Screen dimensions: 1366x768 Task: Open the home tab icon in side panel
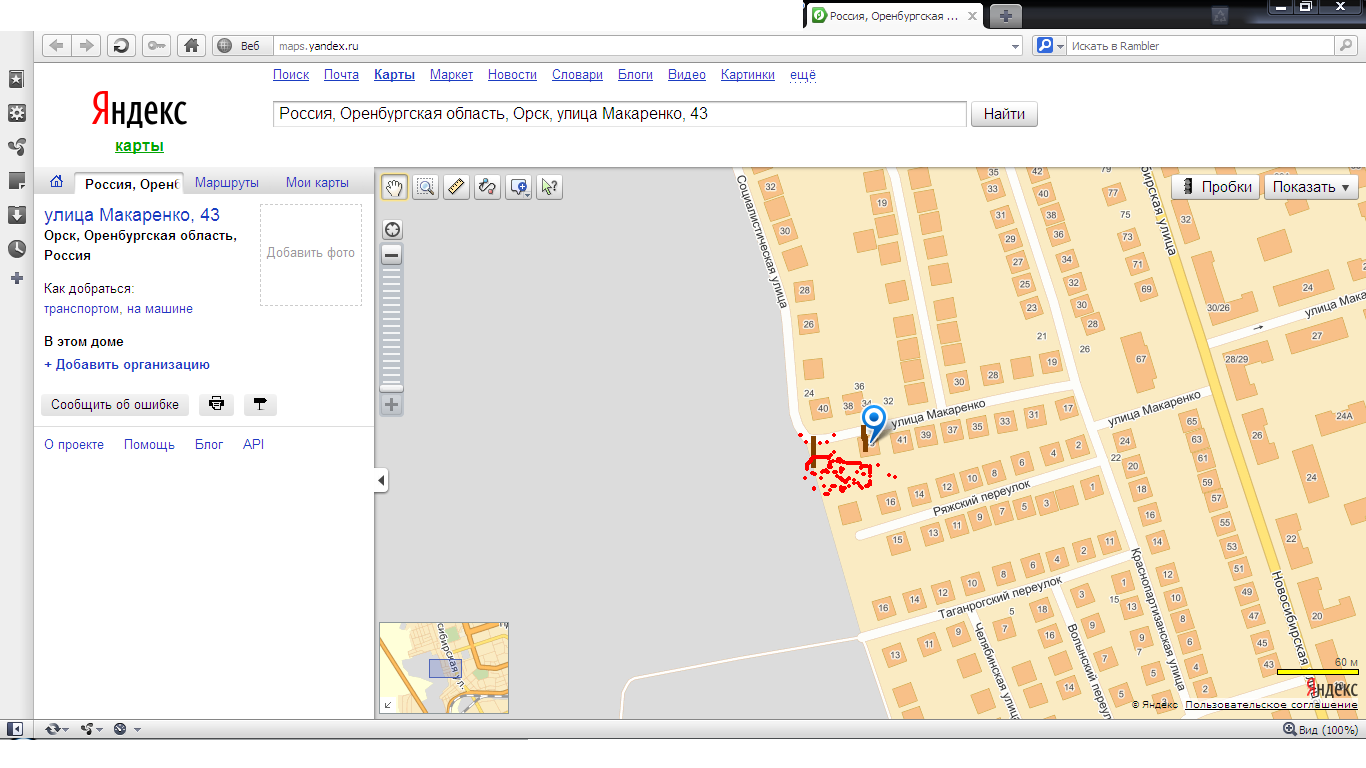56,182
